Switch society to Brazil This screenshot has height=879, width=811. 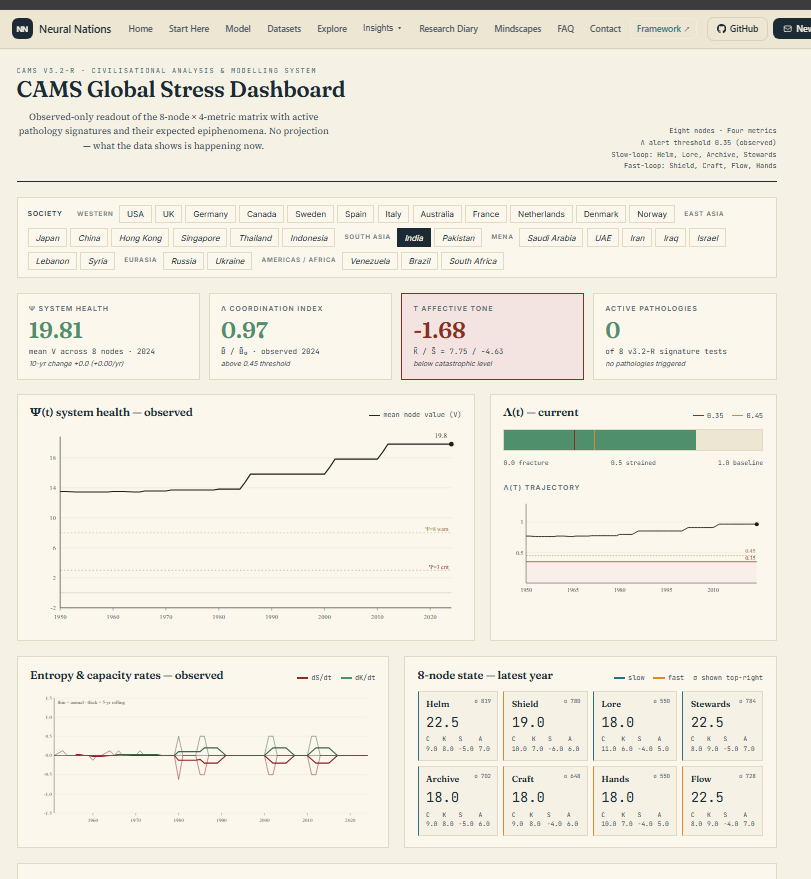[420, 261]
